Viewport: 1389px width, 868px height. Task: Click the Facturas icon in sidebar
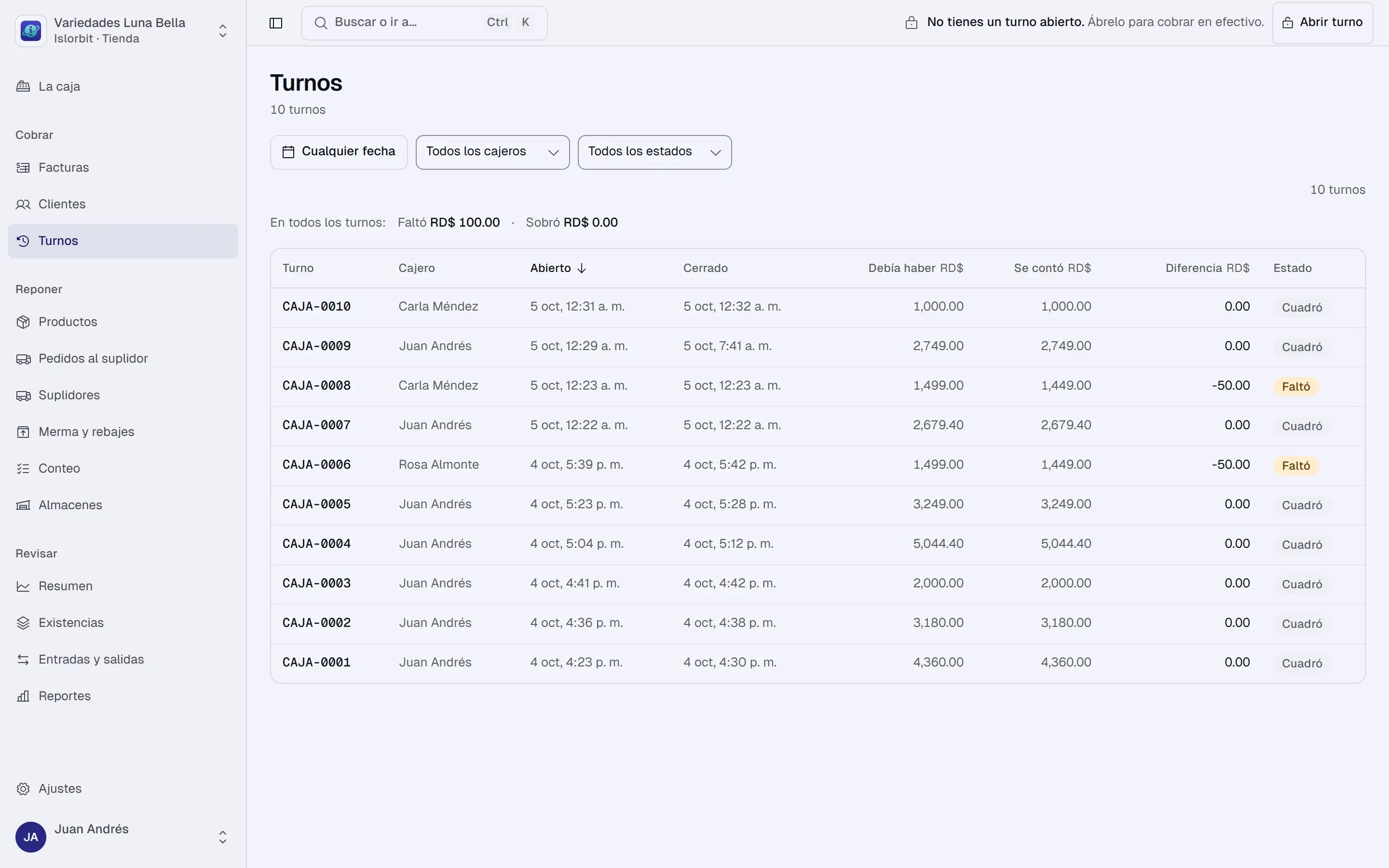(x=23, y=168)
